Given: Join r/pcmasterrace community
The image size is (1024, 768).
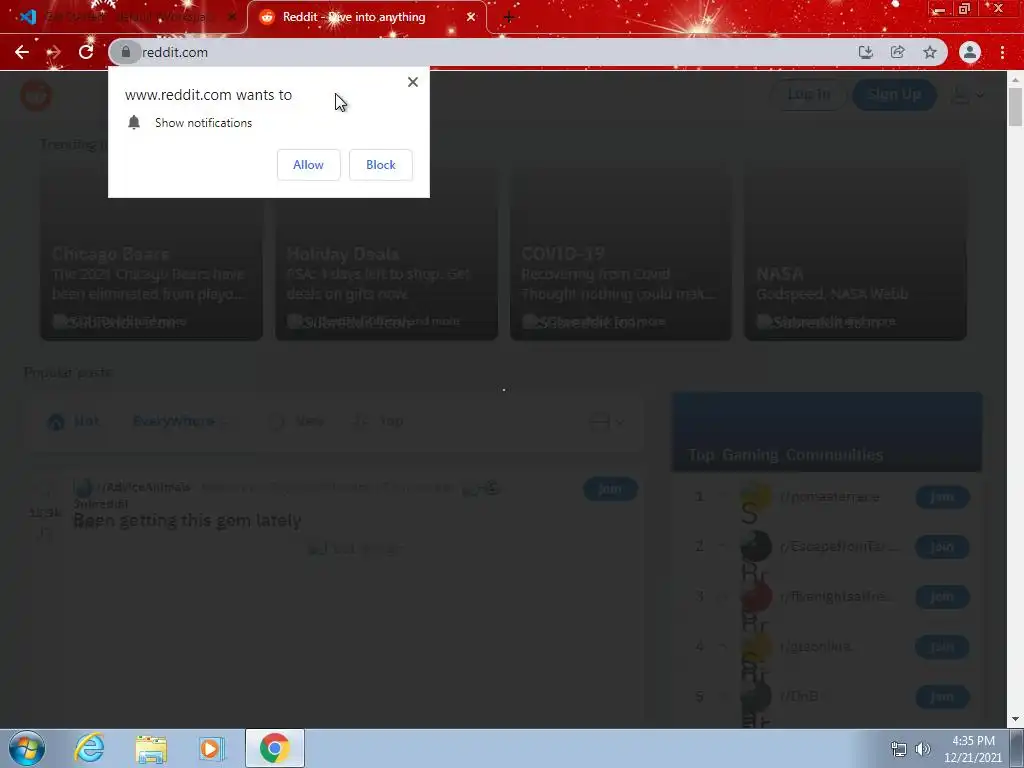Looking at the screenshot, I should [942, 497].
